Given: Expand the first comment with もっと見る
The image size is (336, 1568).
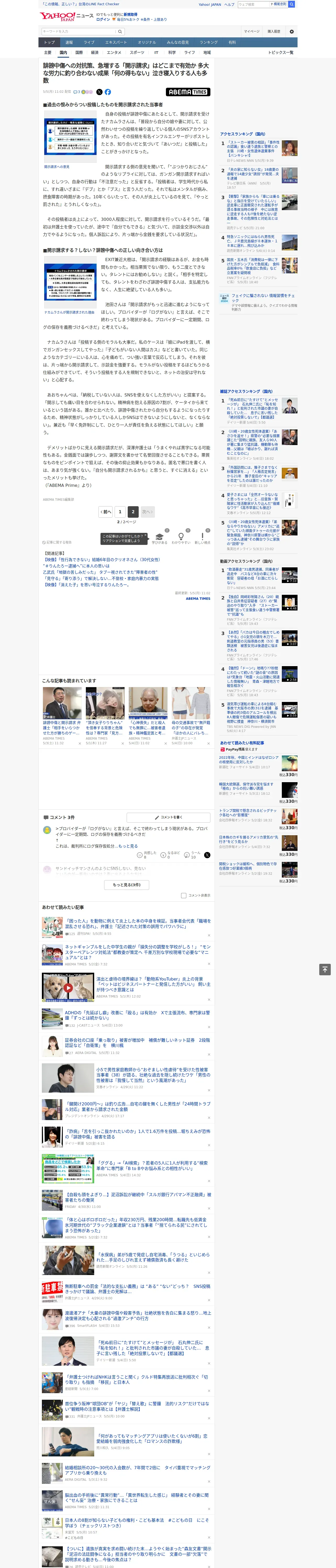Looking at the screenshot, I should [x=127, y=846].
